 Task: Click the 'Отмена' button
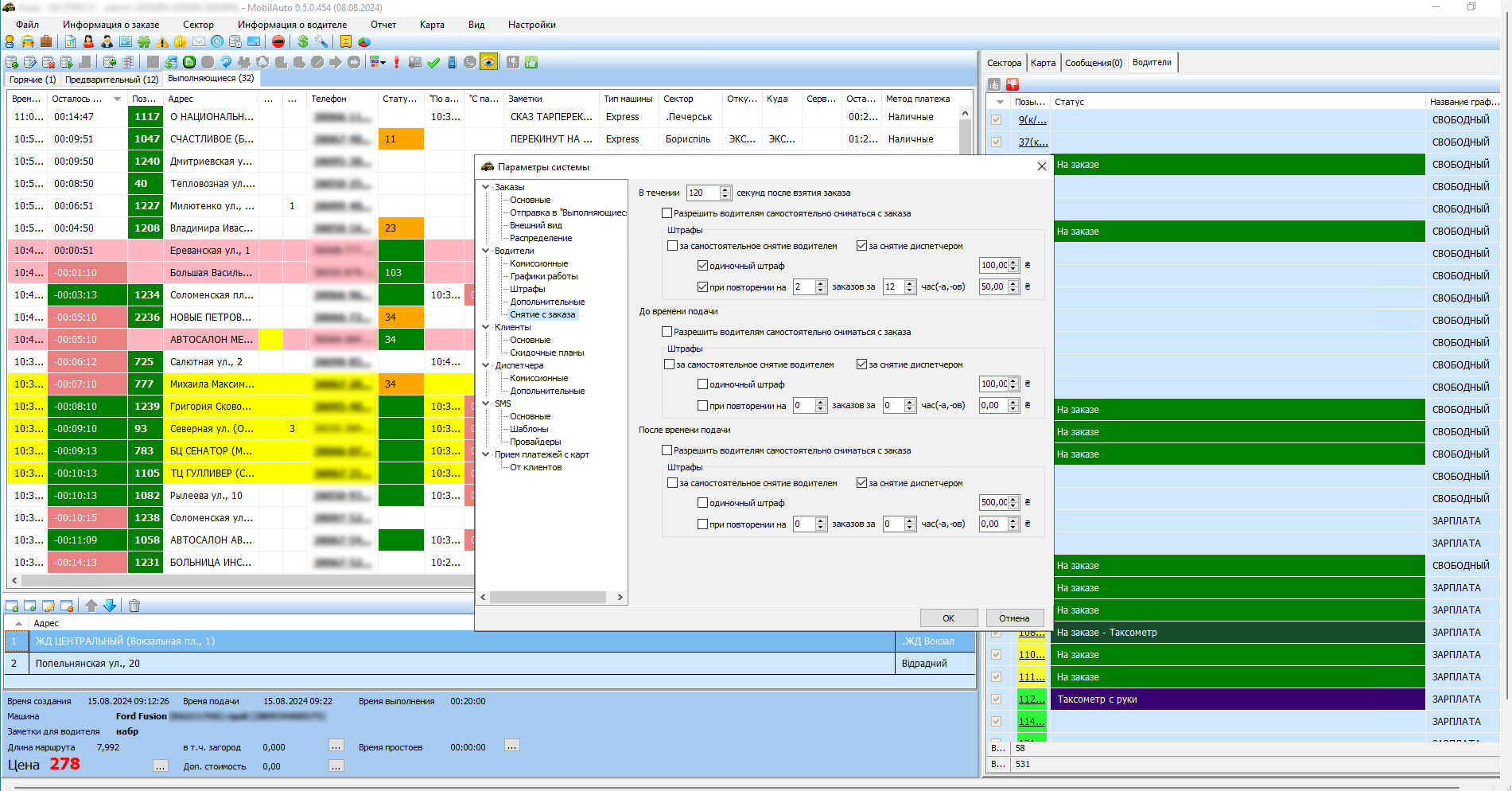tap(1014, 618)
